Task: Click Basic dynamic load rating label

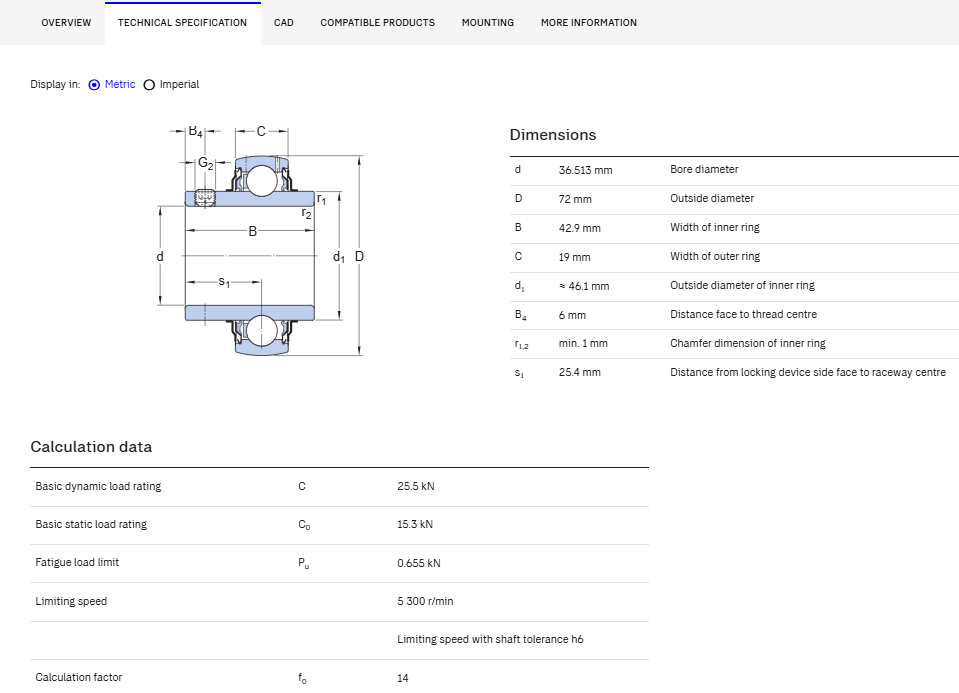Action: (98, 486)
